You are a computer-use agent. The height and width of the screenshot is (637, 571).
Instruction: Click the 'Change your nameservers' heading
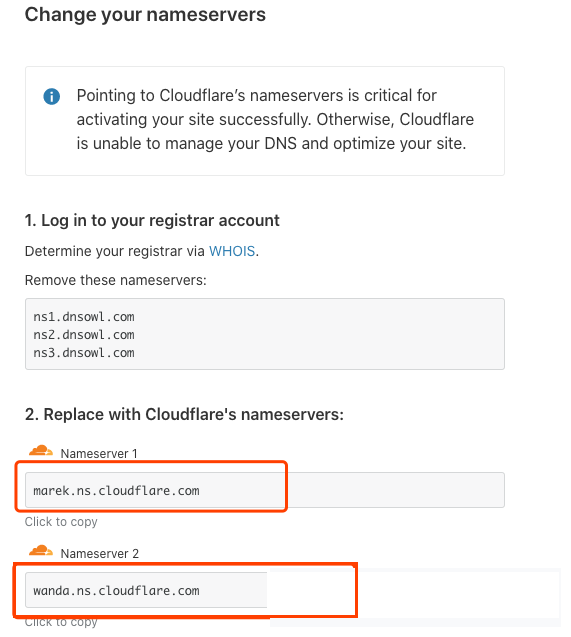click(x=145, y=15)
